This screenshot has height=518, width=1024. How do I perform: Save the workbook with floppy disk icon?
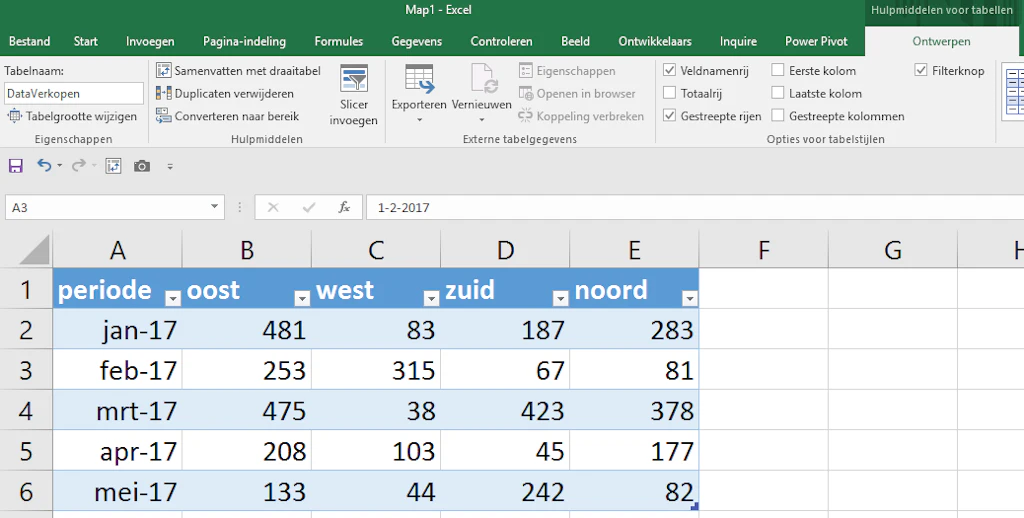tap(16, 166)
